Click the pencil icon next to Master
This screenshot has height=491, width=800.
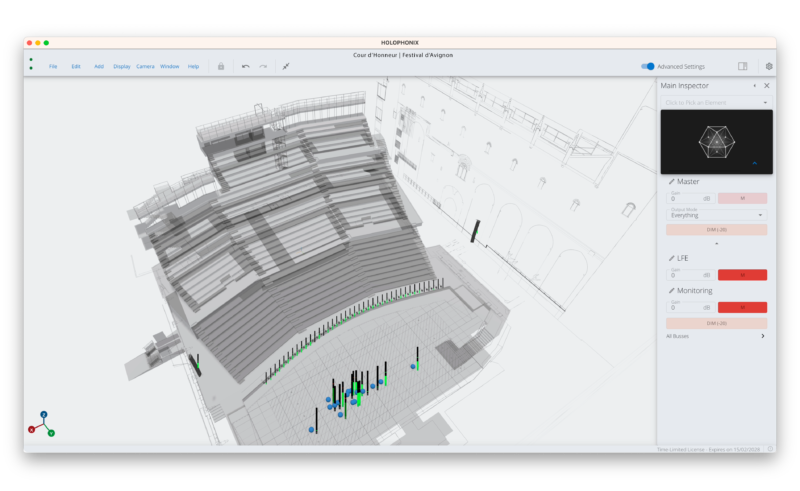671,182
